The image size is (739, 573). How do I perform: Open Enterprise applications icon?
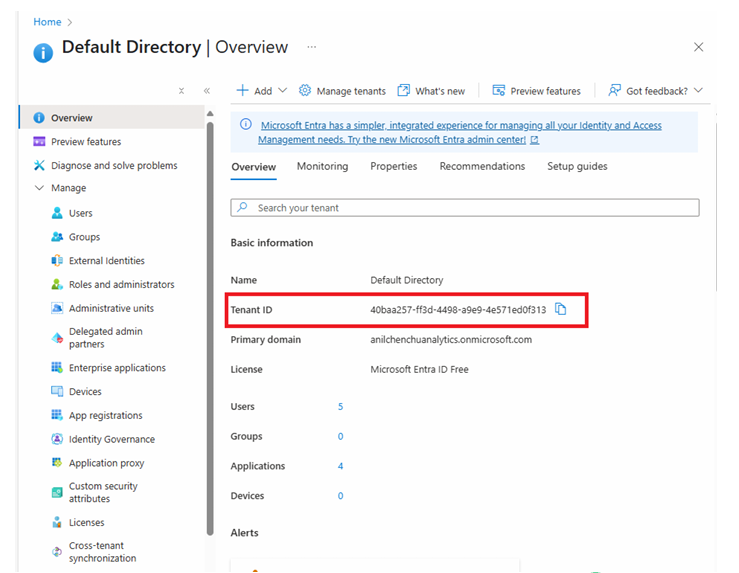(57, 368)
